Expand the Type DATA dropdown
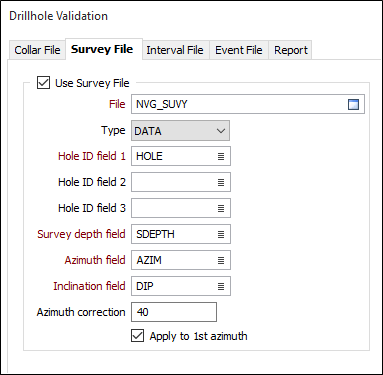Viewport: 383px width, 375px height. point(180,131)
